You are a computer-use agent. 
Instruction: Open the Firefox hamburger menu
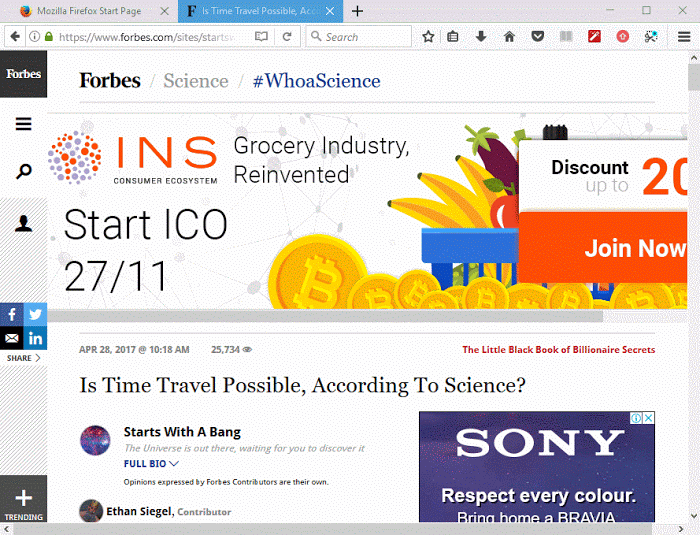pos(684,37)
